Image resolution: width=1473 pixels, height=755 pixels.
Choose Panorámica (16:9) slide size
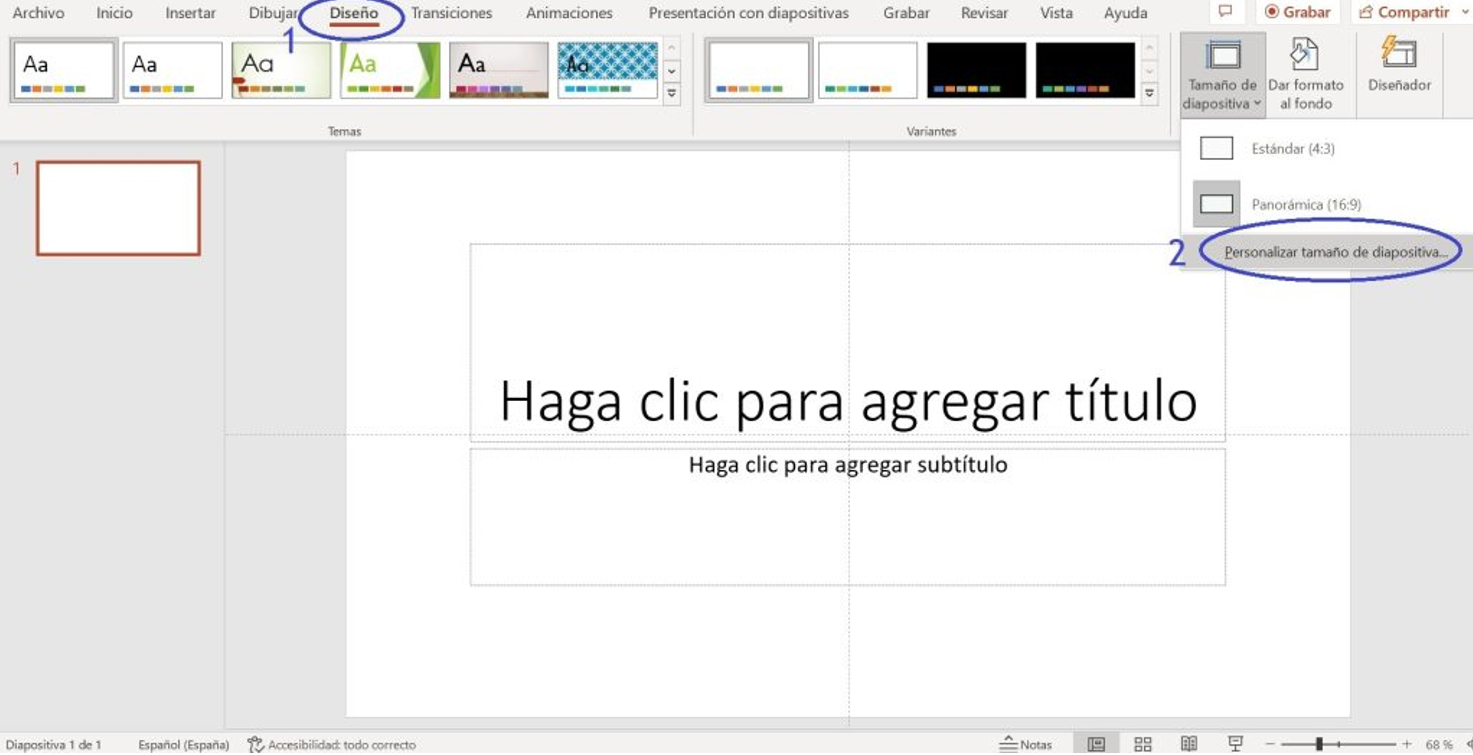click(1305, 204)
